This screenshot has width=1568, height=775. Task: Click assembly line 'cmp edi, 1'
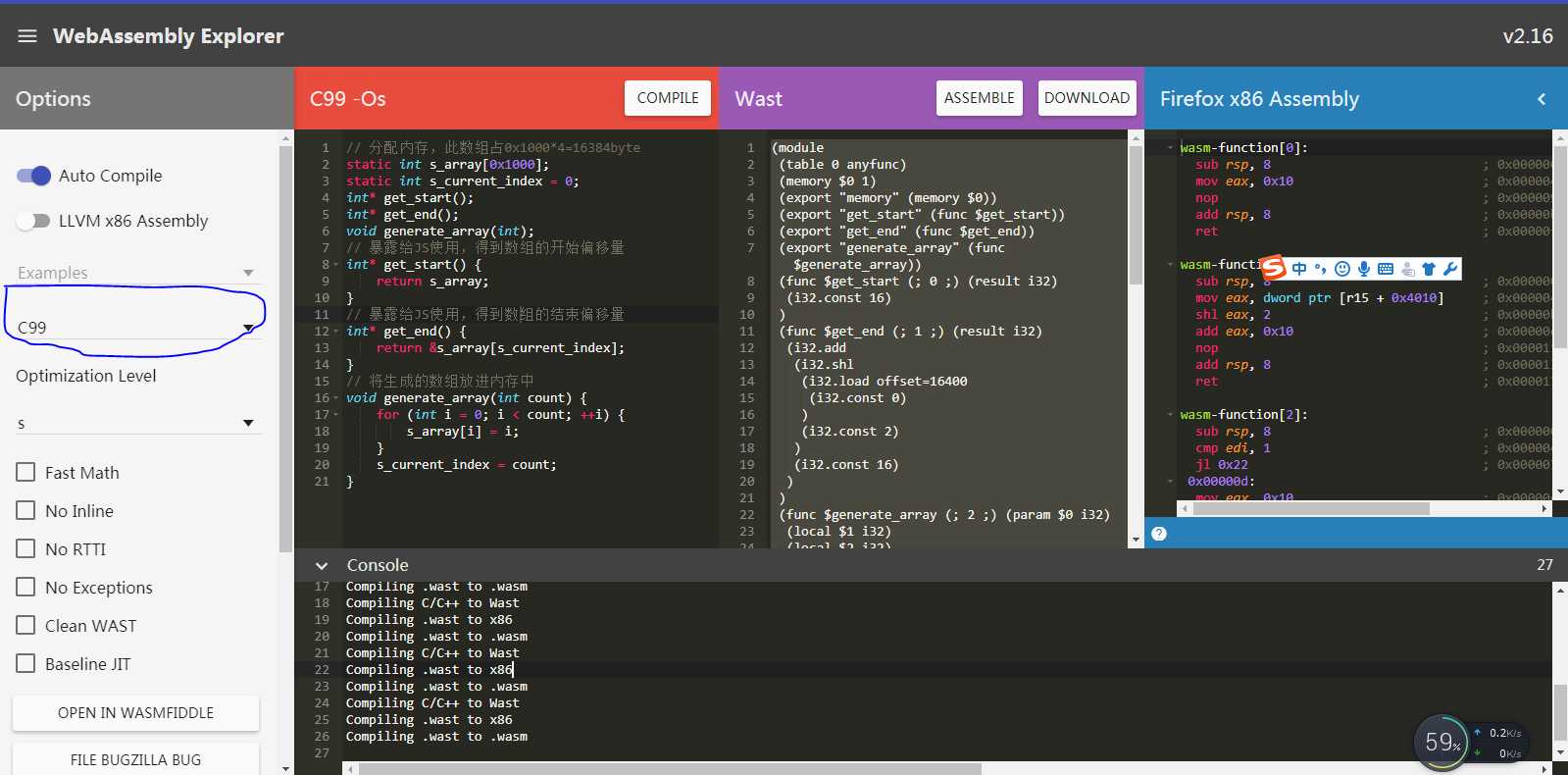pos(1233,448)
